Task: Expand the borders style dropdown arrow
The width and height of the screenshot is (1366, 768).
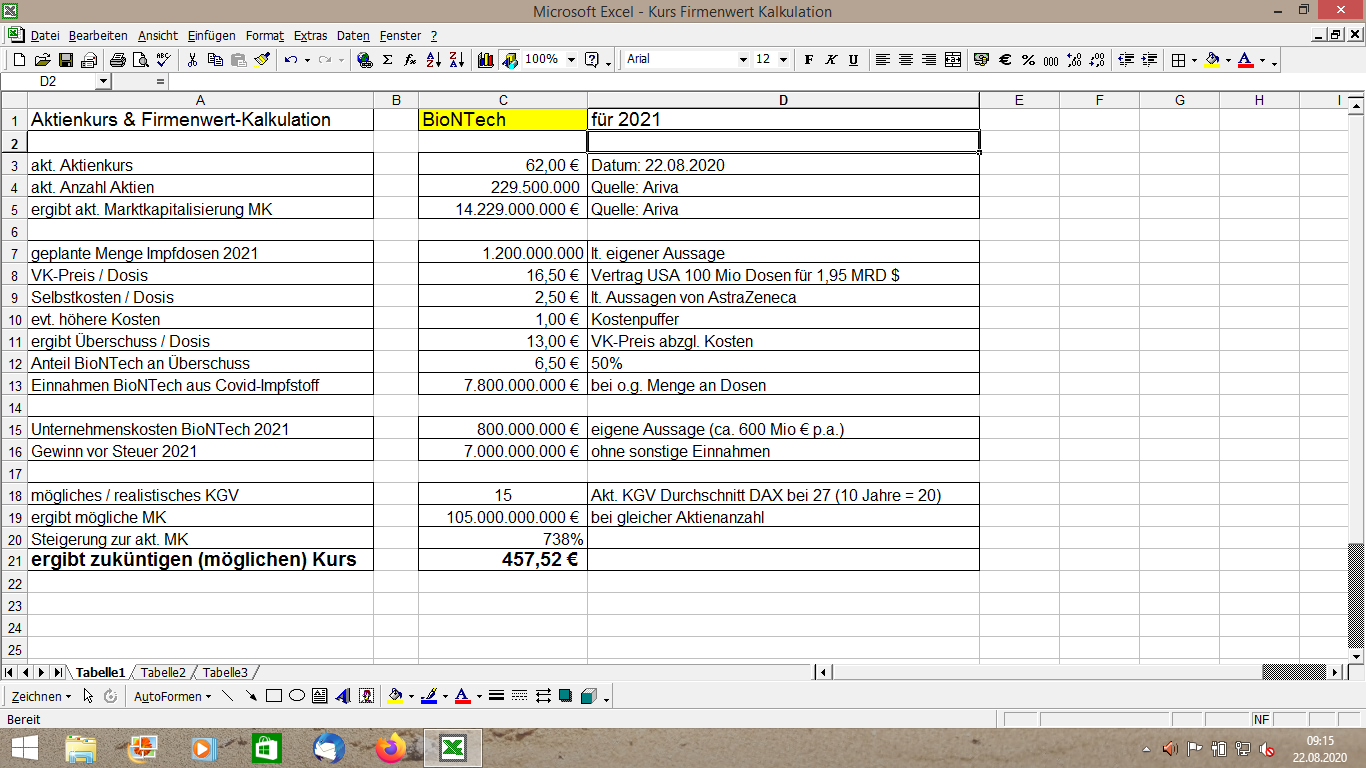Action: tap(1195, 60)
